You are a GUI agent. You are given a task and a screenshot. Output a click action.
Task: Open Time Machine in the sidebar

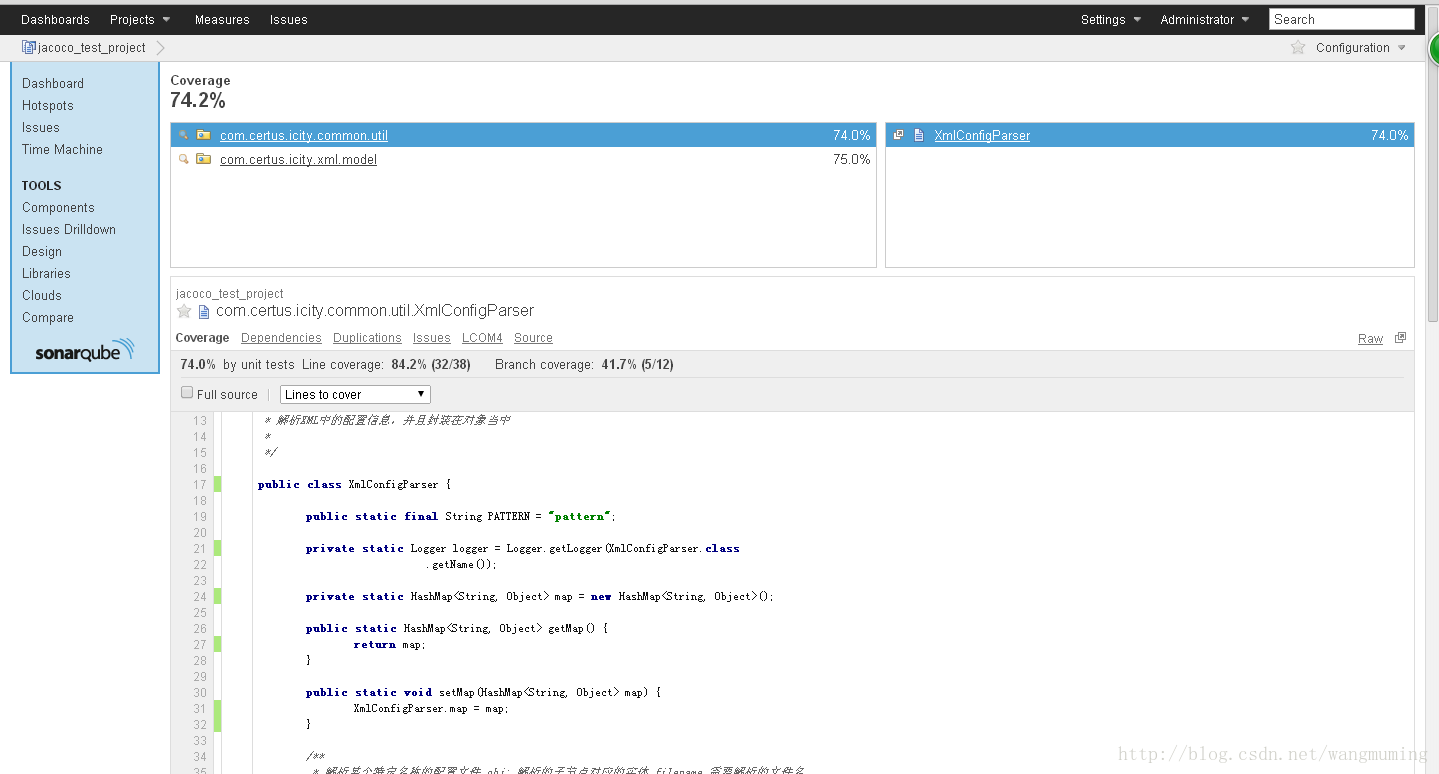tap(62, 149)
